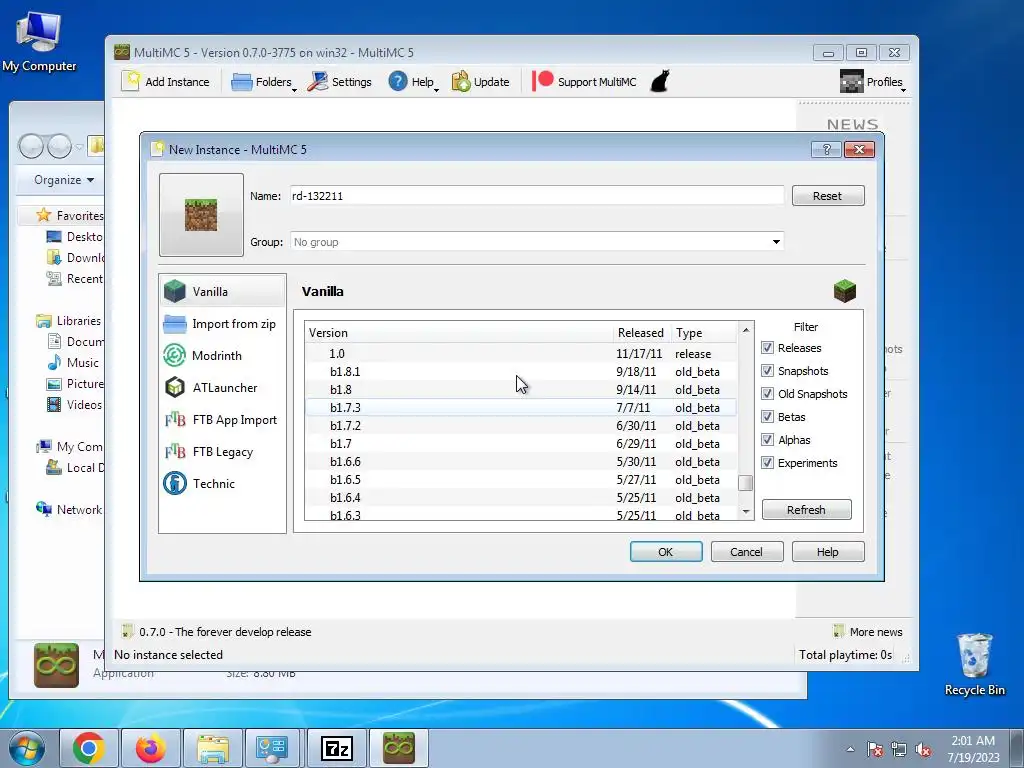Toggle the Snapshots filter checkbox

pyautogui.click(x=767, y=370)
